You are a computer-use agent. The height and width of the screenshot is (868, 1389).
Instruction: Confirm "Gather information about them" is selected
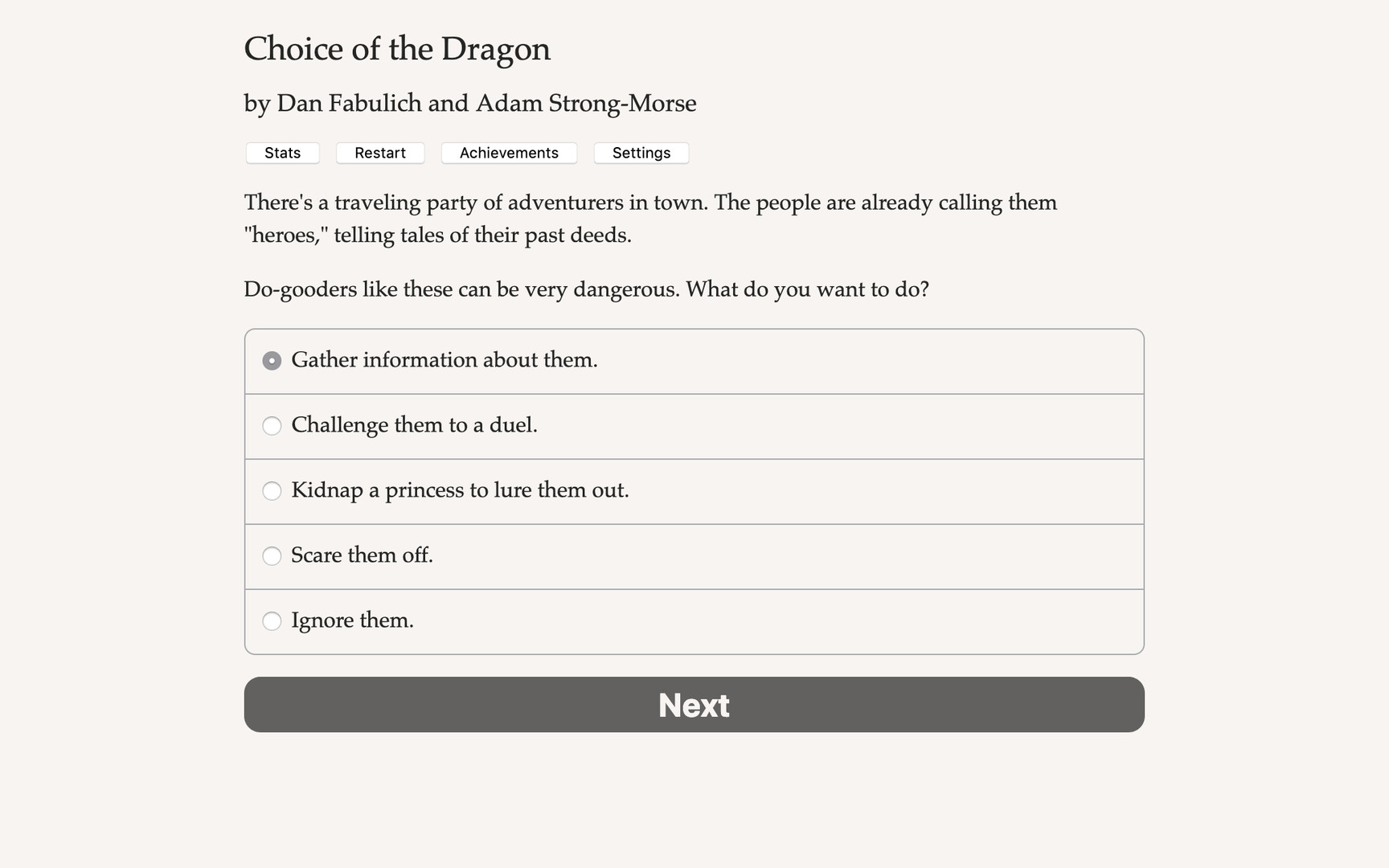tap(272, 361)
